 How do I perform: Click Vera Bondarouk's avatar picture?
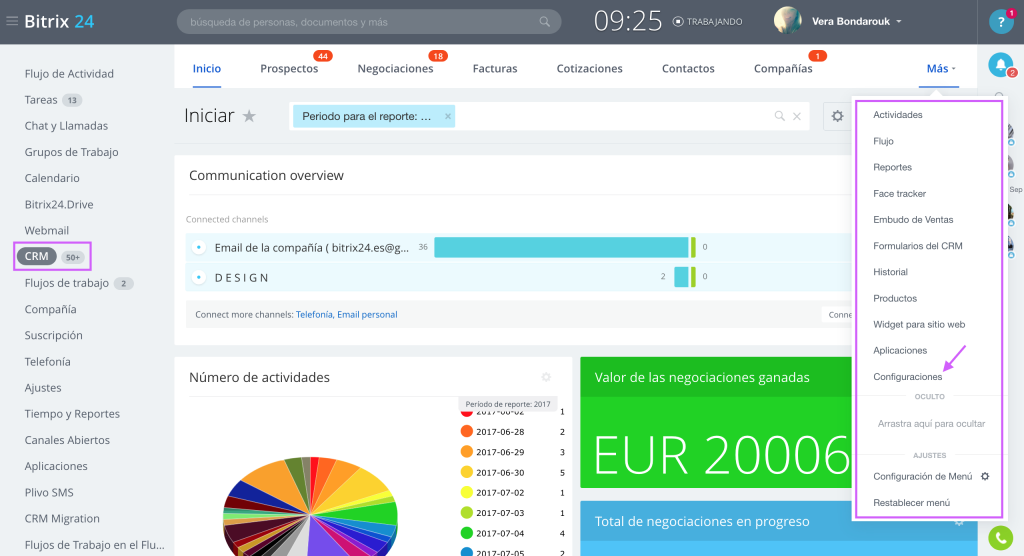[788, 21]
